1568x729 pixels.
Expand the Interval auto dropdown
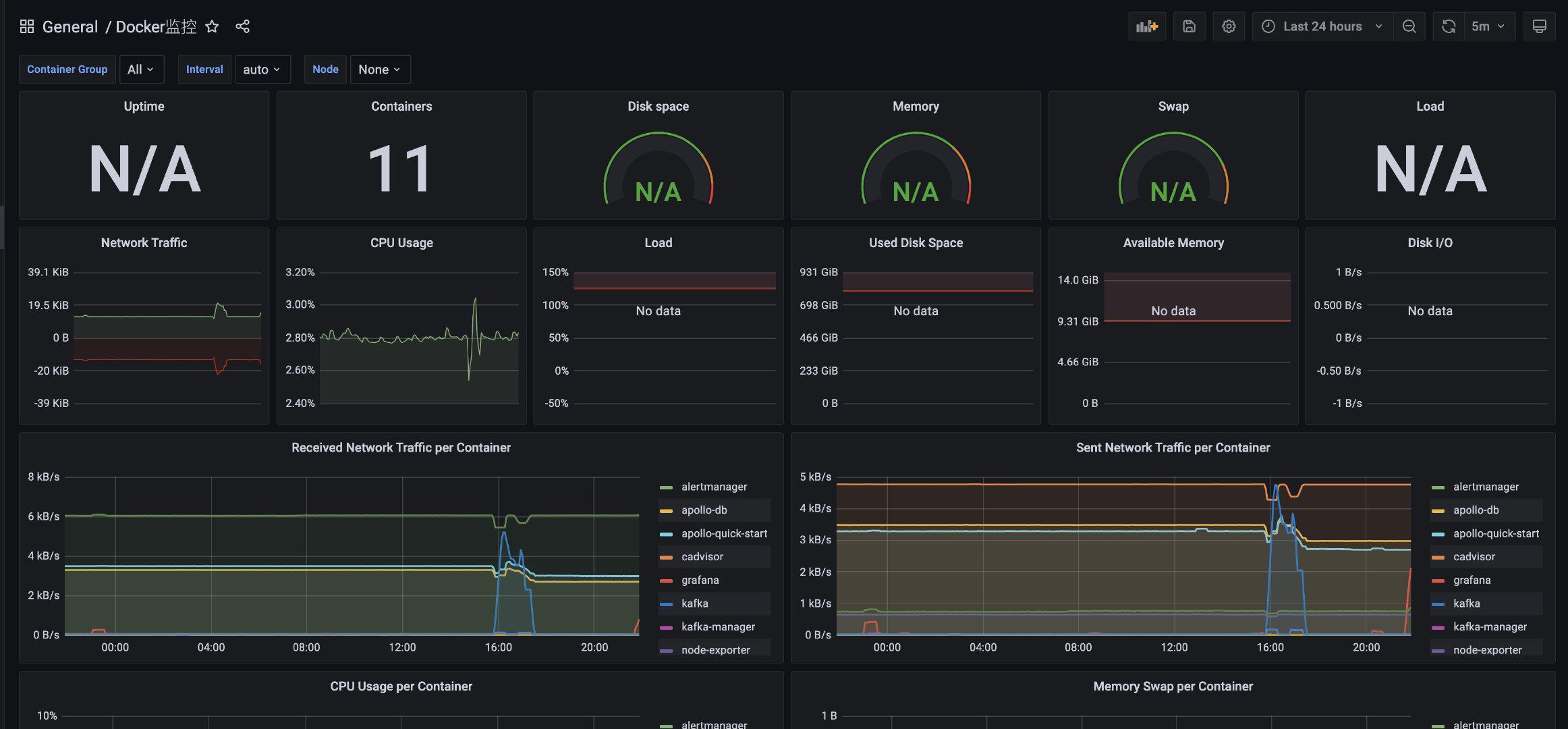(x=262, y=70)
